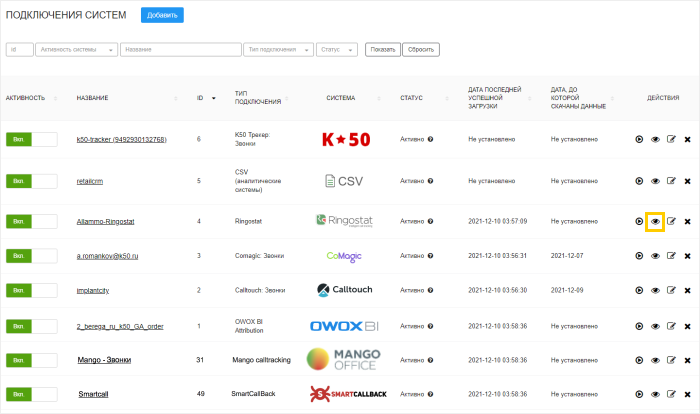Turn off Smartcall activity toggle

point(31,395)
